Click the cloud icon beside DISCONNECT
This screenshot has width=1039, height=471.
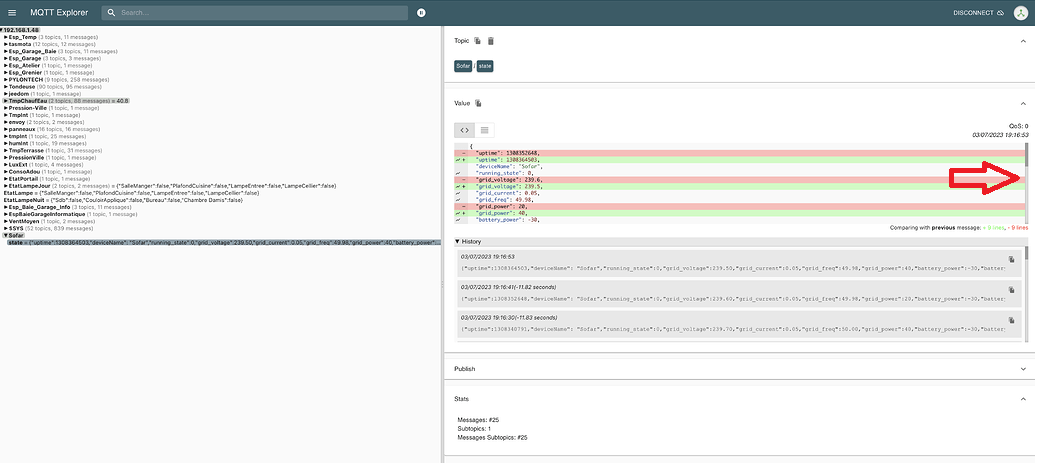tap(1001, 13)
